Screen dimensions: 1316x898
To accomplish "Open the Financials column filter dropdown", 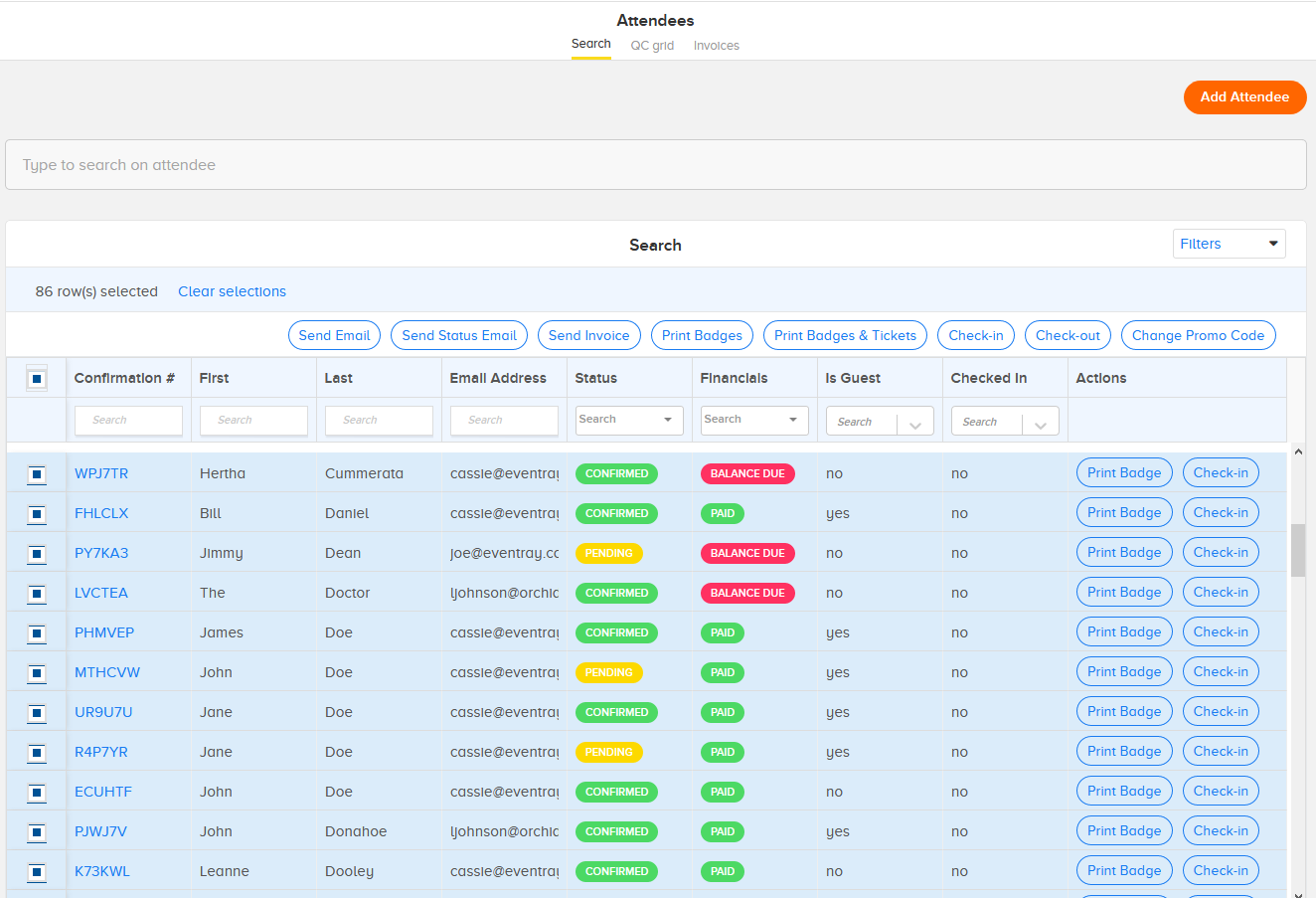I will pos(754,420).
